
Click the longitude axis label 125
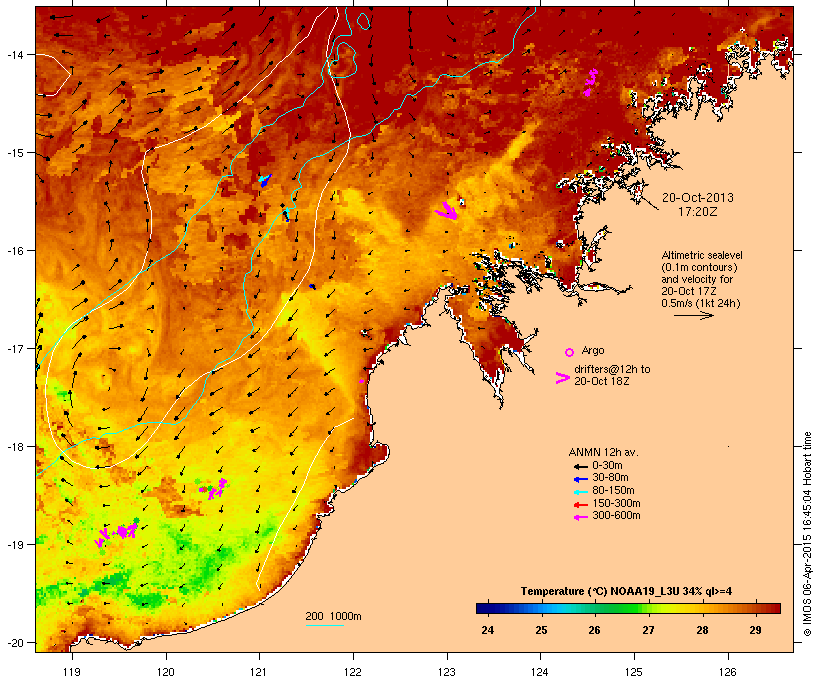point(634,672)
